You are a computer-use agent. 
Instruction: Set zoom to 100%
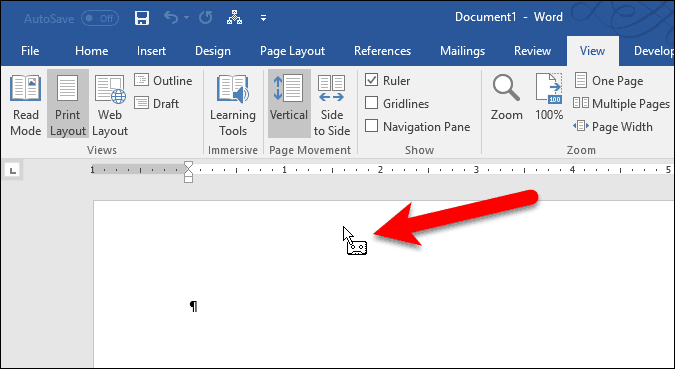[x=549, y=97]
